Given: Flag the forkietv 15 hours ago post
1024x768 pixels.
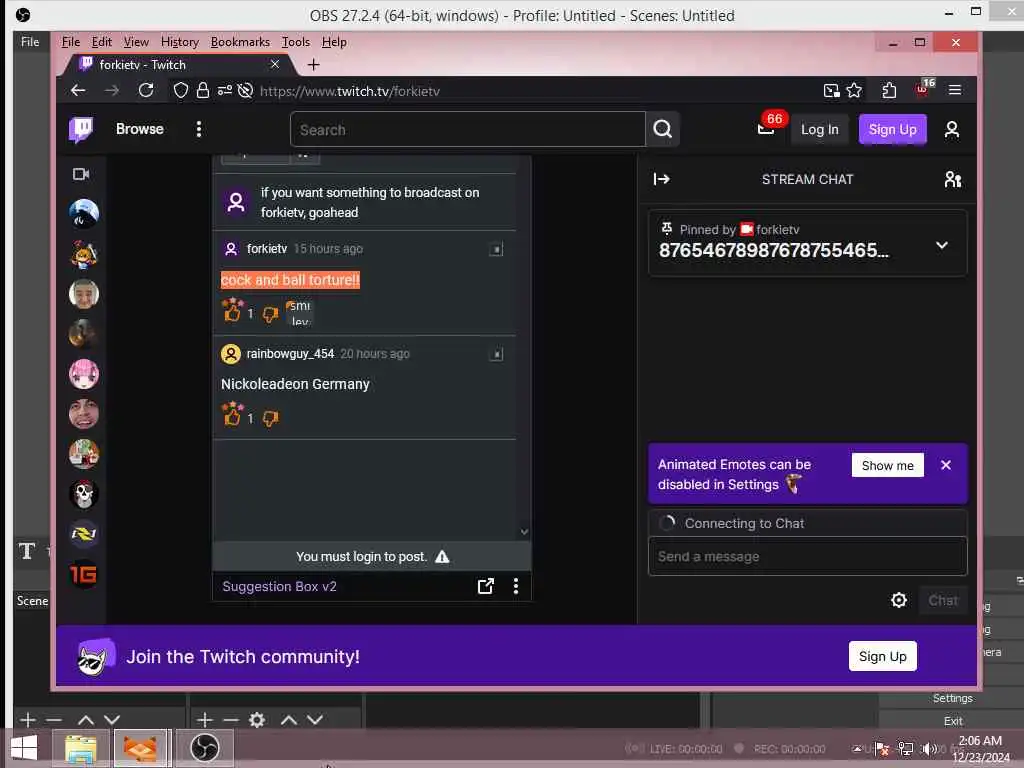Looking at the screenshot, I should coord(496,249).
